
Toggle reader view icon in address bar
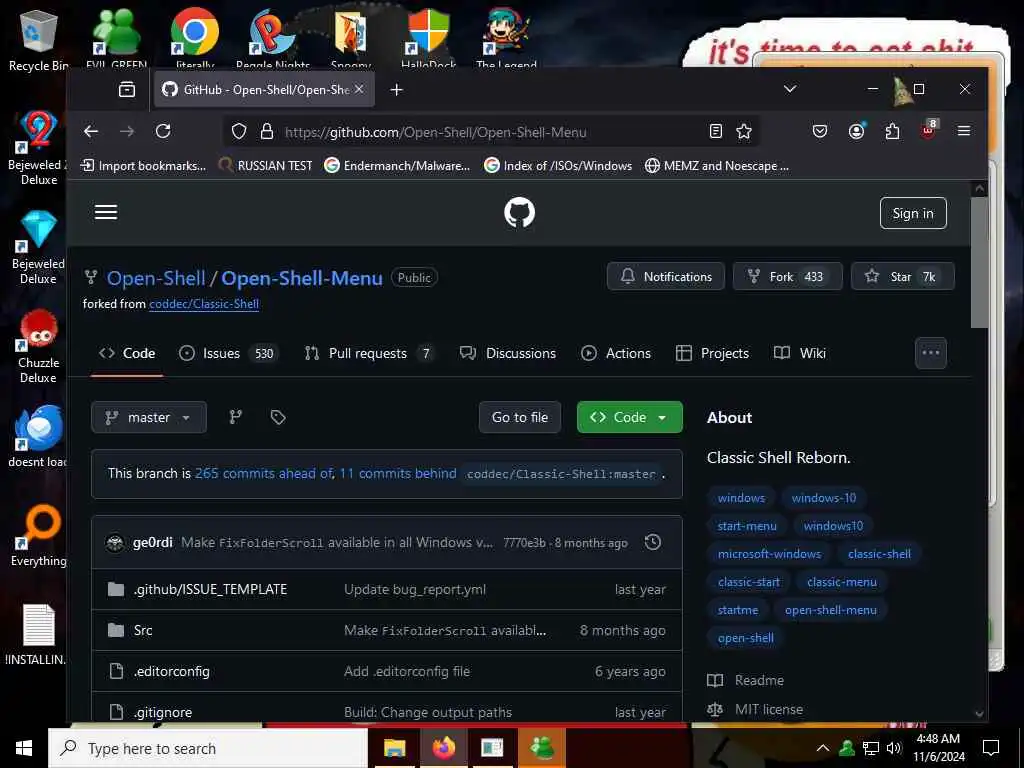click(716, 131)
